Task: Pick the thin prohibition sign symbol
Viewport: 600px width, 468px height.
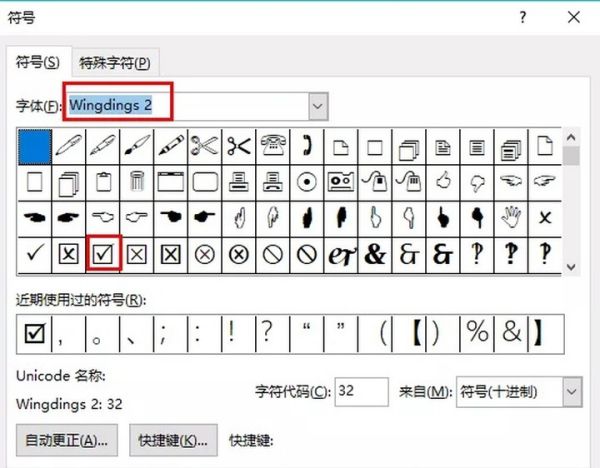Action: pyautogui.click(x=273, y=254)
